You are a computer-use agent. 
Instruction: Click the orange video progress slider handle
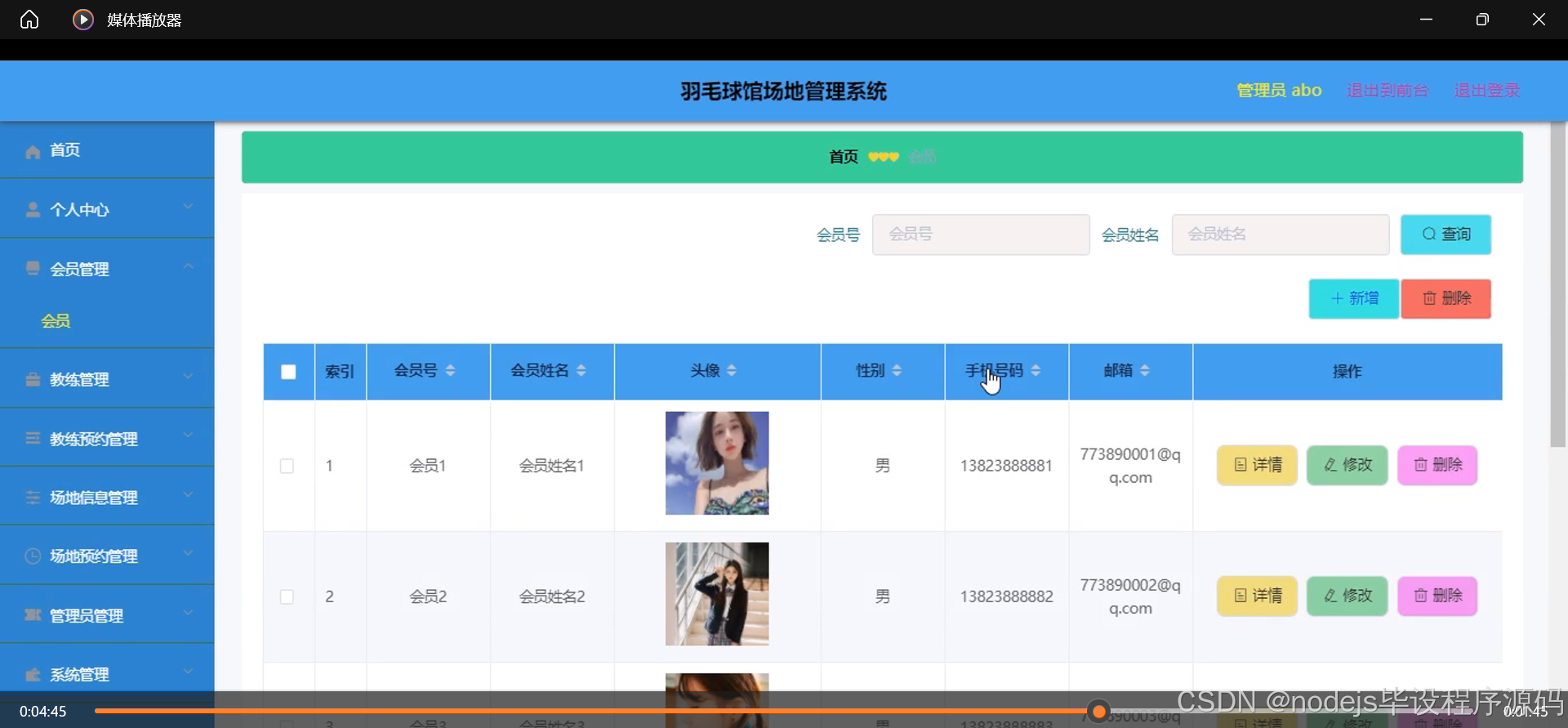click(1099, 712)
